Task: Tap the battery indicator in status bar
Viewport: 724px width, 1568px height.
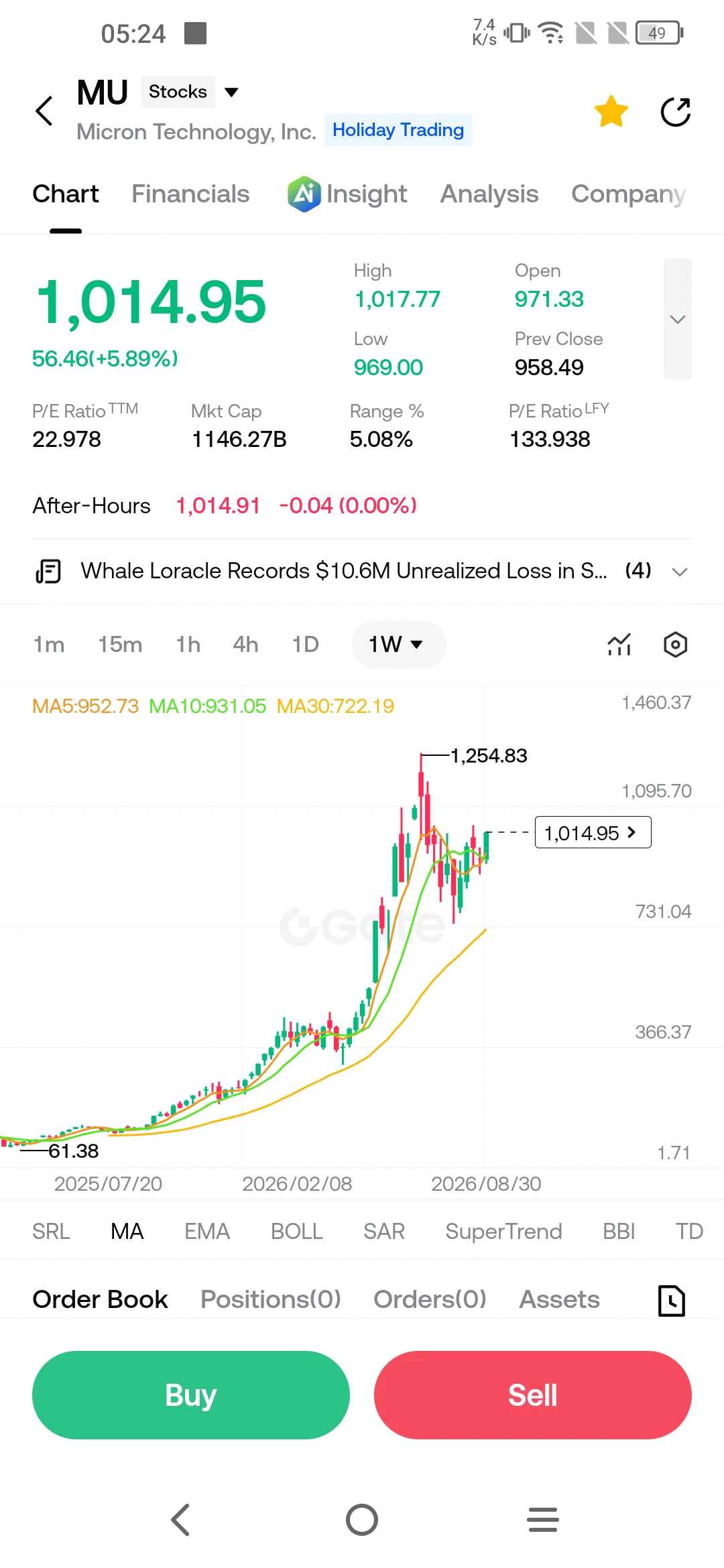Action: 660,33
